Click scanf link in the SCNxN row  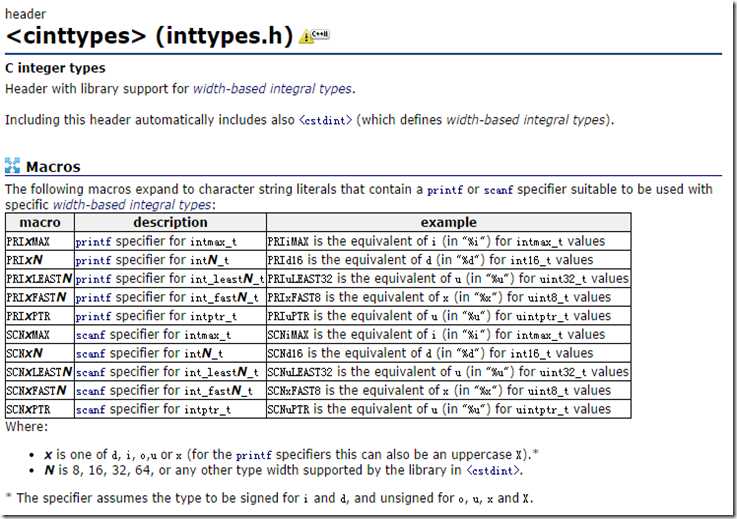coord(90,354)
